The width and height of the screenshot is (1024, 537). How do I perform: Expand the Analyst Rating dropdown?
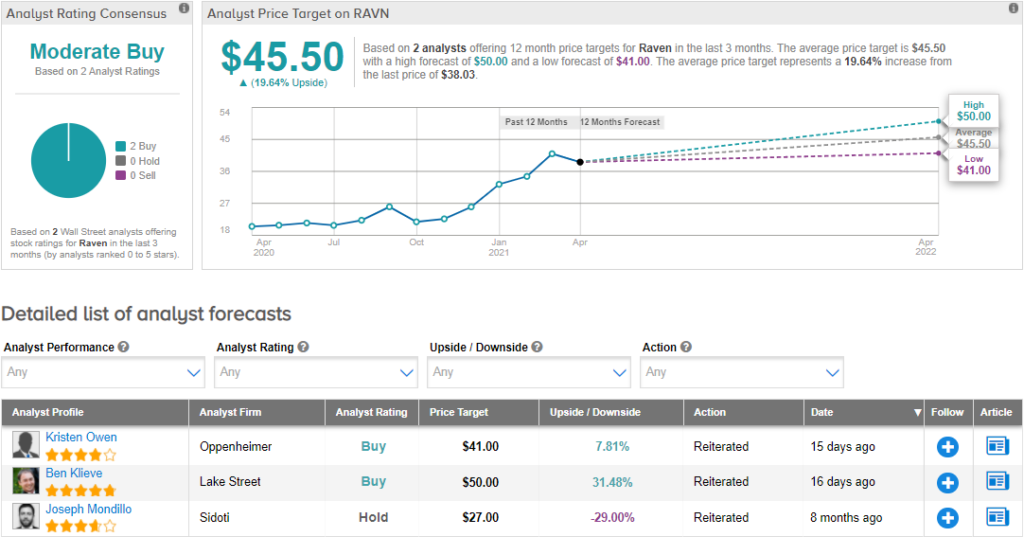click(316, 372)
